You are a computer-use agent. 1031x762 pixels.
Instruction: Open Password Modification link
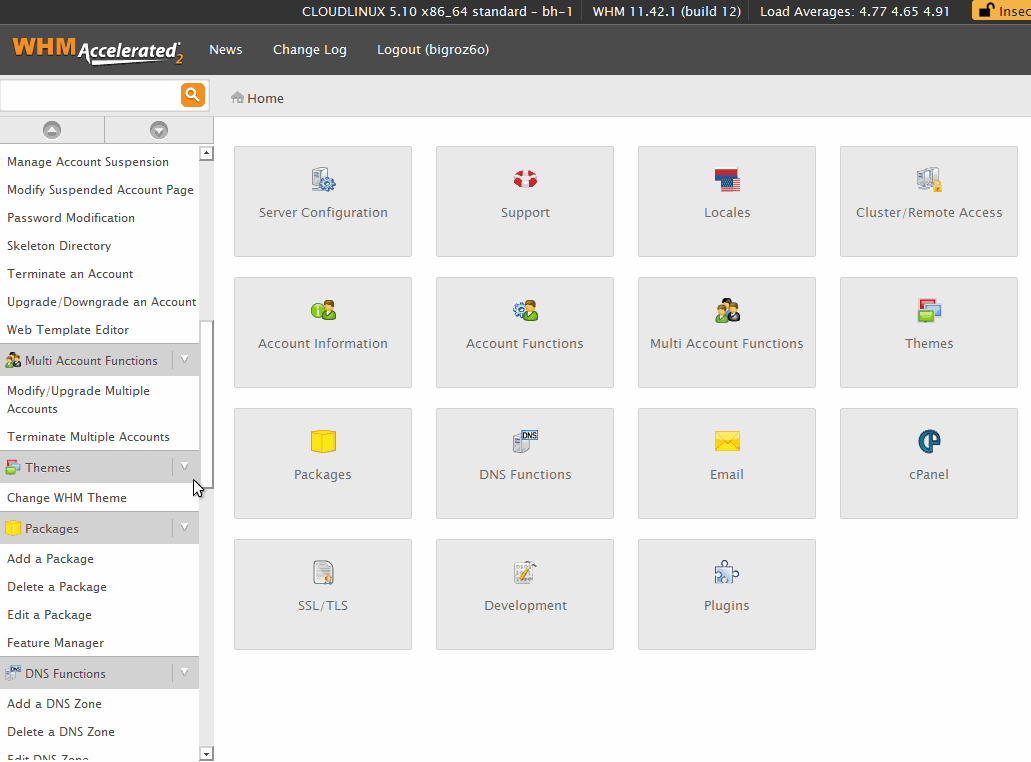tap(71, 218)
